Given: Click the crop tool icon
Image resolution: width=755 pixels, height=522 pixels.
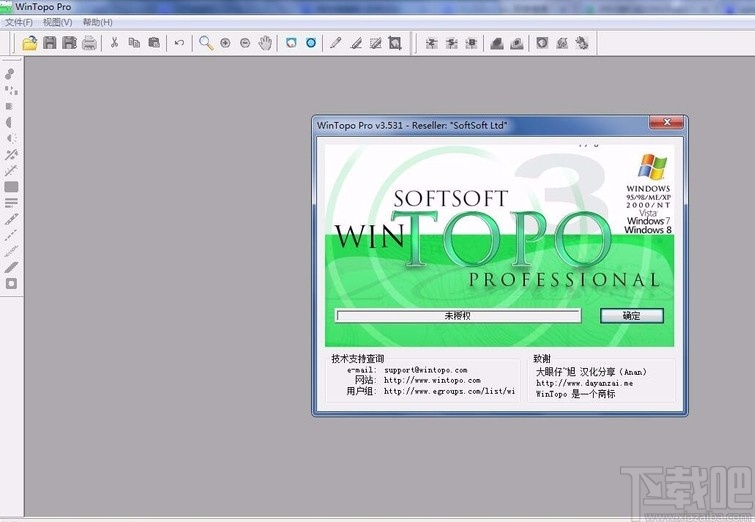Looking at the screenshot, I should point(395,43).
